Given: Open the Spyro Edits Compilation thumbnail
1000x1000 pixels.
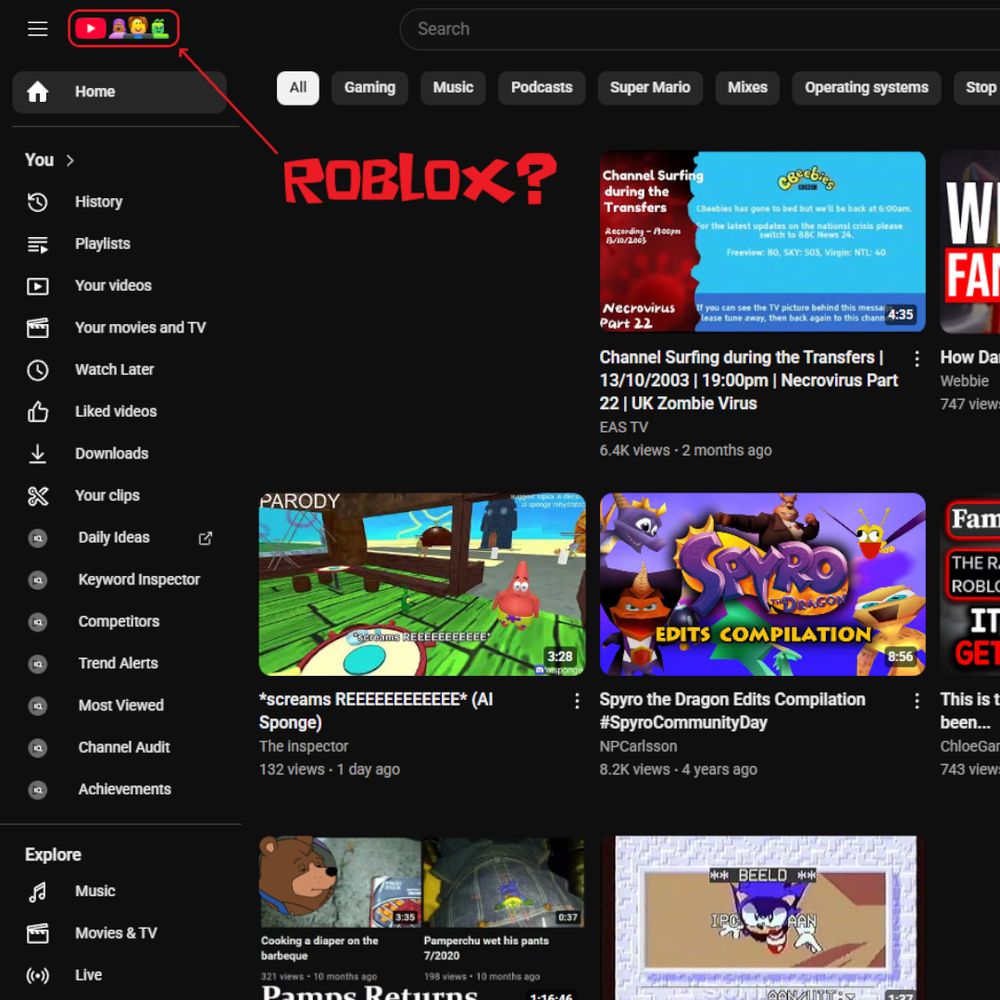Looking at the screenshot, I should [x=762, y=584].
